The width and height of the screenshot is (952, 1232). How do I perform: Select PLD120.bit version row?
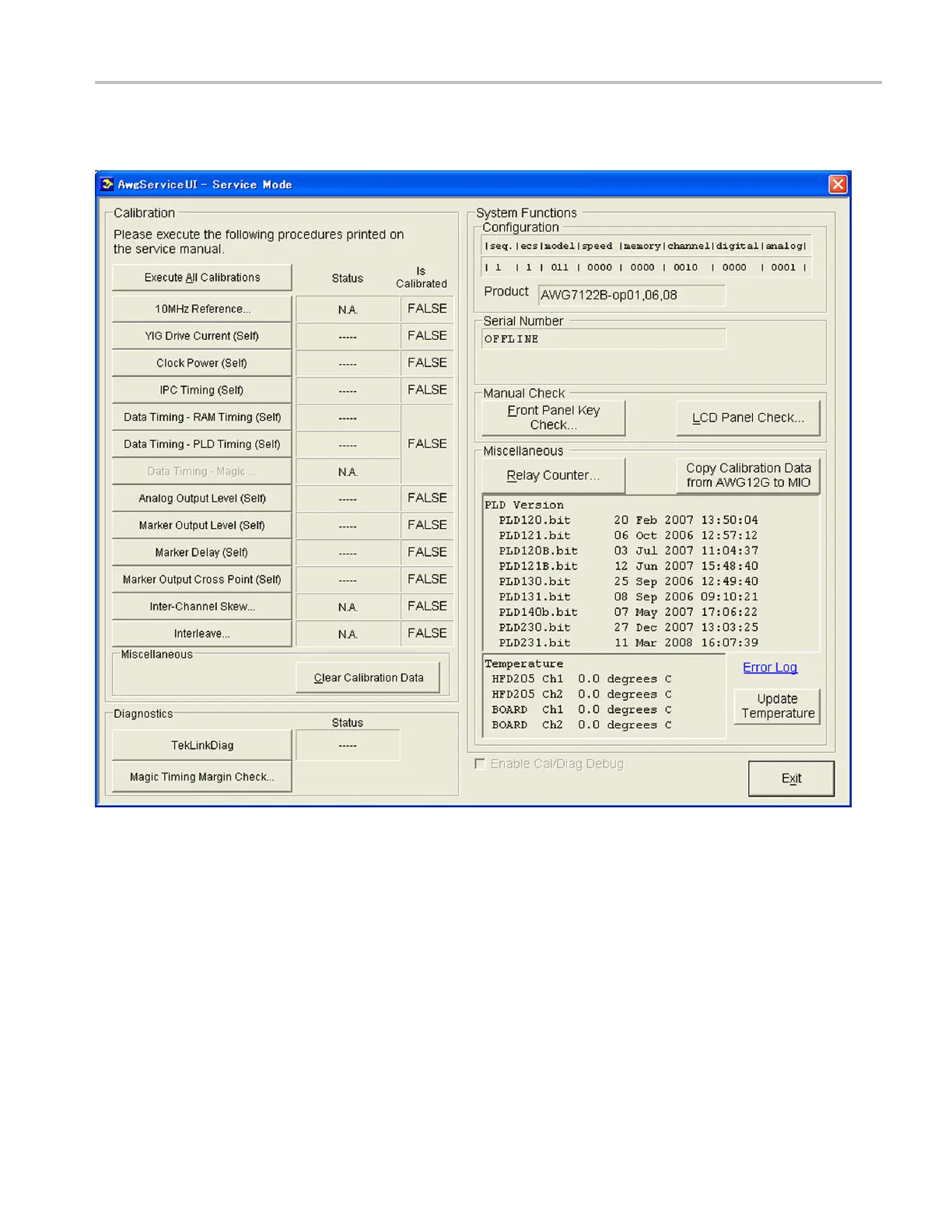point(628,520)
